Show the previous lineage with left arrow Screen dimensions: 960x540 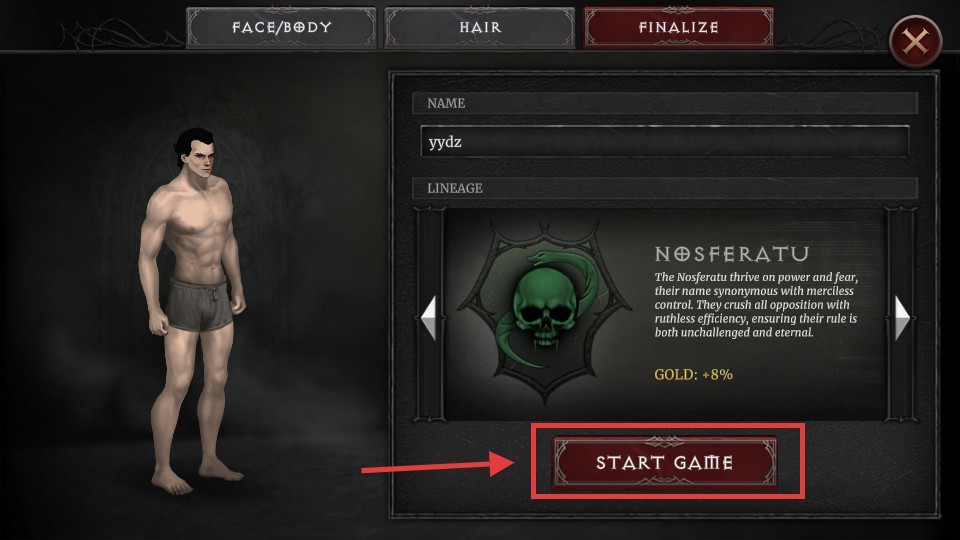[x=429, y=317]
